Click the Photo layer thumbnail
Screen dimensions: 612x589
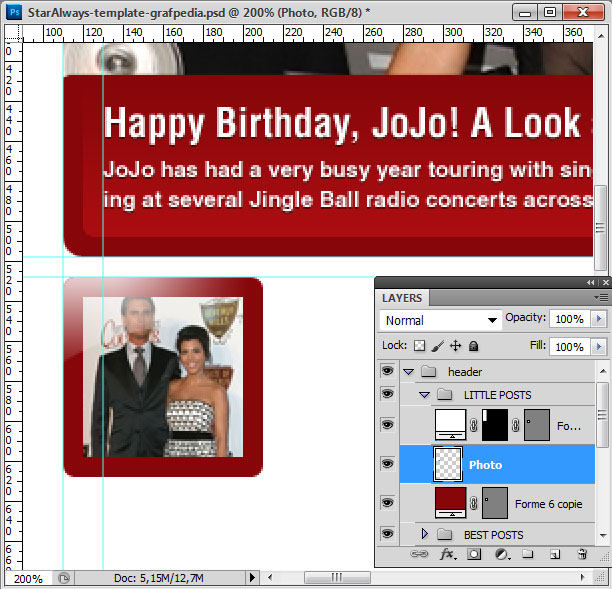(x=448, y=464)
